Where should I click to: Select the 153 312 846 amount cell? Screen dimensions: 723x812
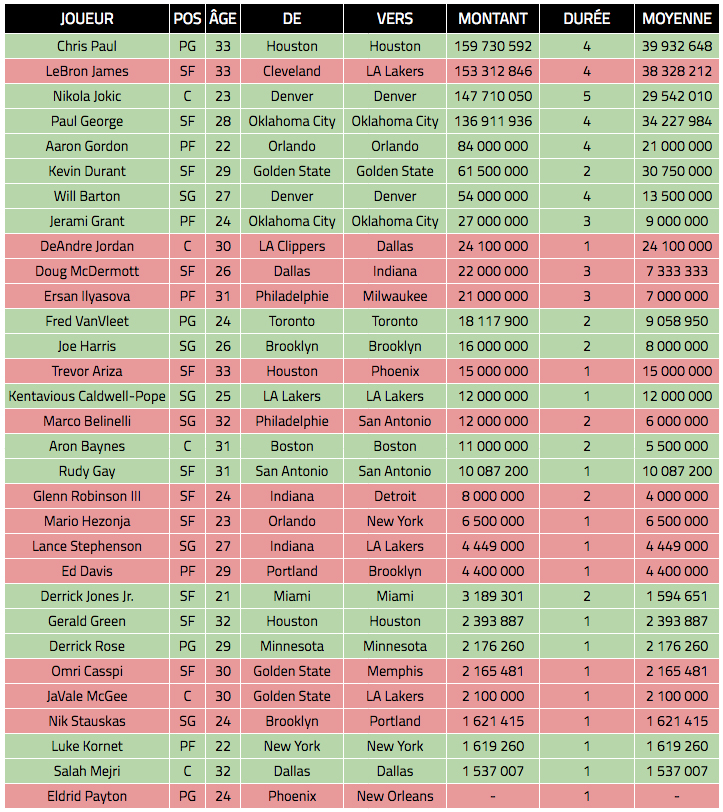(x=493, y=71)
